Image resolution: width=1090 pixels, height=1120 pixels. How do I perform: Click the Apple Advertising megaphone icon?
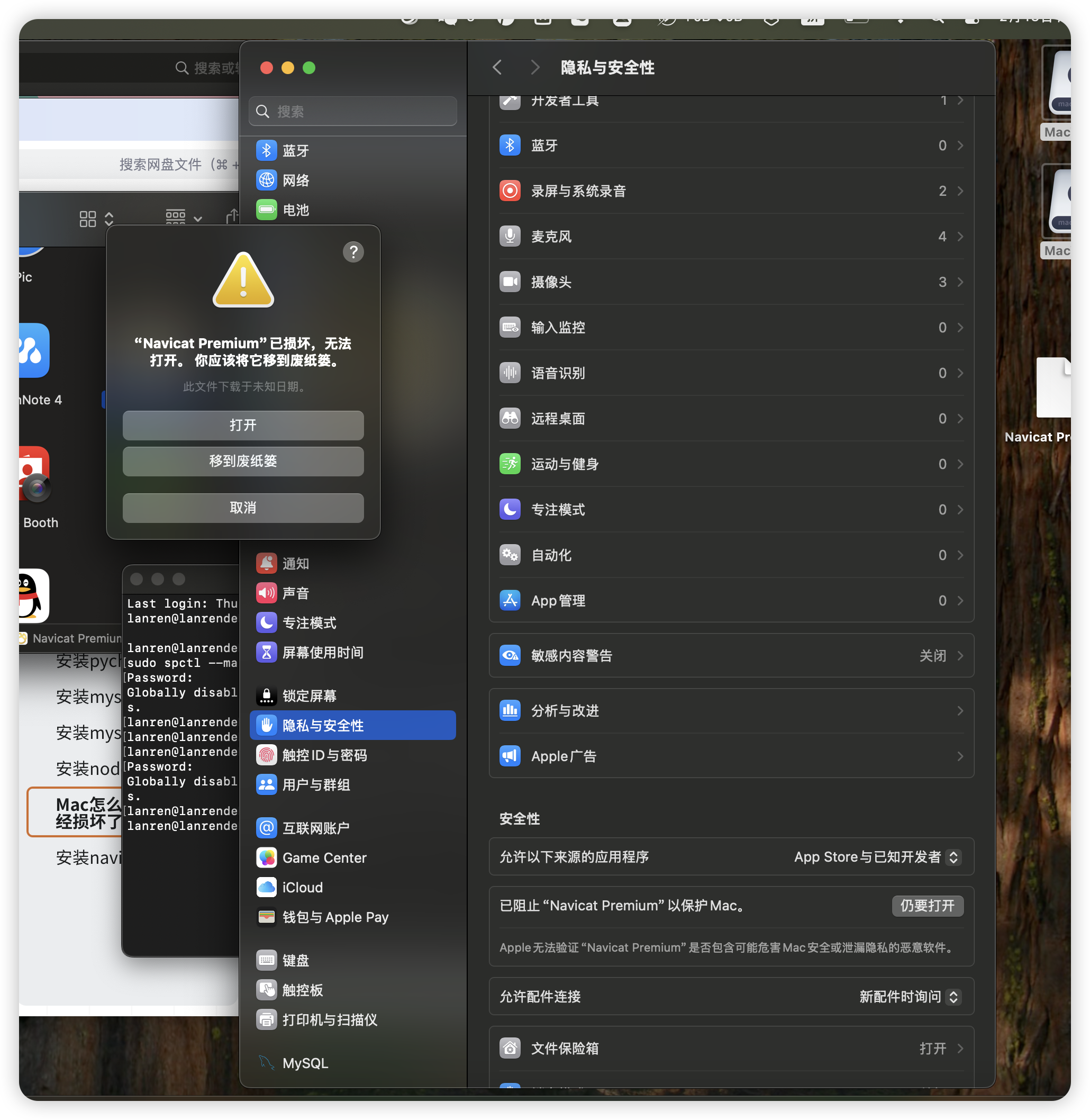coord(510,756)
